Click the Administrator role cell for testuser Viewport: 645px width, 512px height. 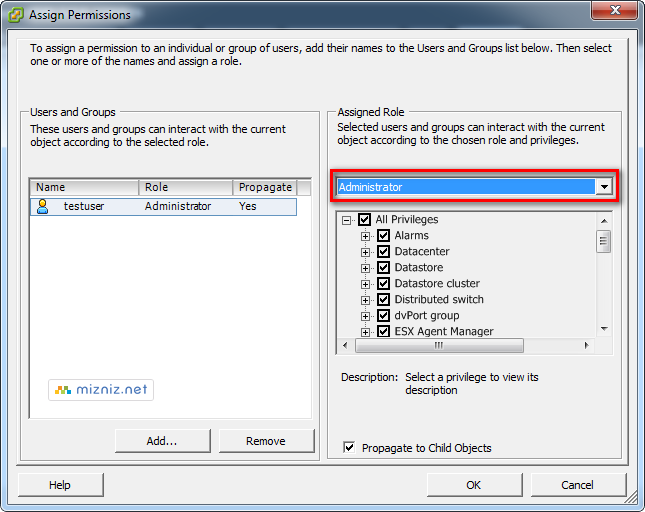point(178,206)
